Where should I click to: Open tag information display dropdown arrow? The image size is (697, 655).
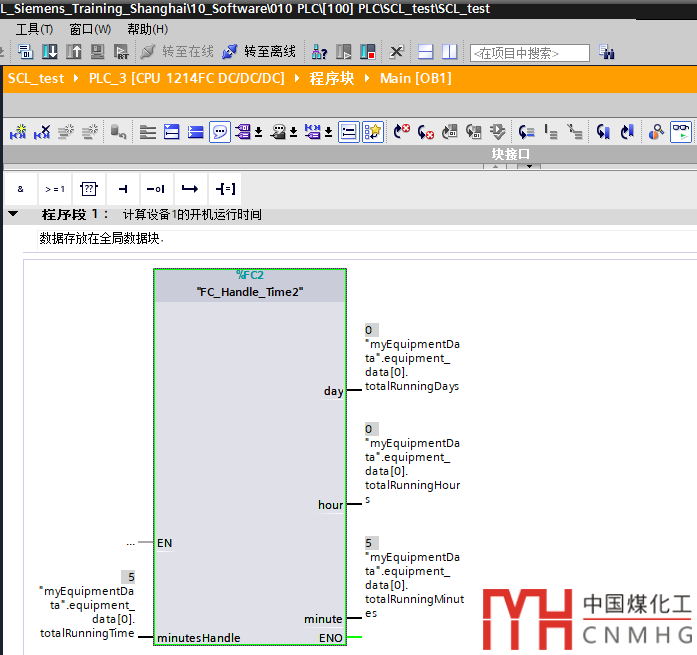coord(293,132)
